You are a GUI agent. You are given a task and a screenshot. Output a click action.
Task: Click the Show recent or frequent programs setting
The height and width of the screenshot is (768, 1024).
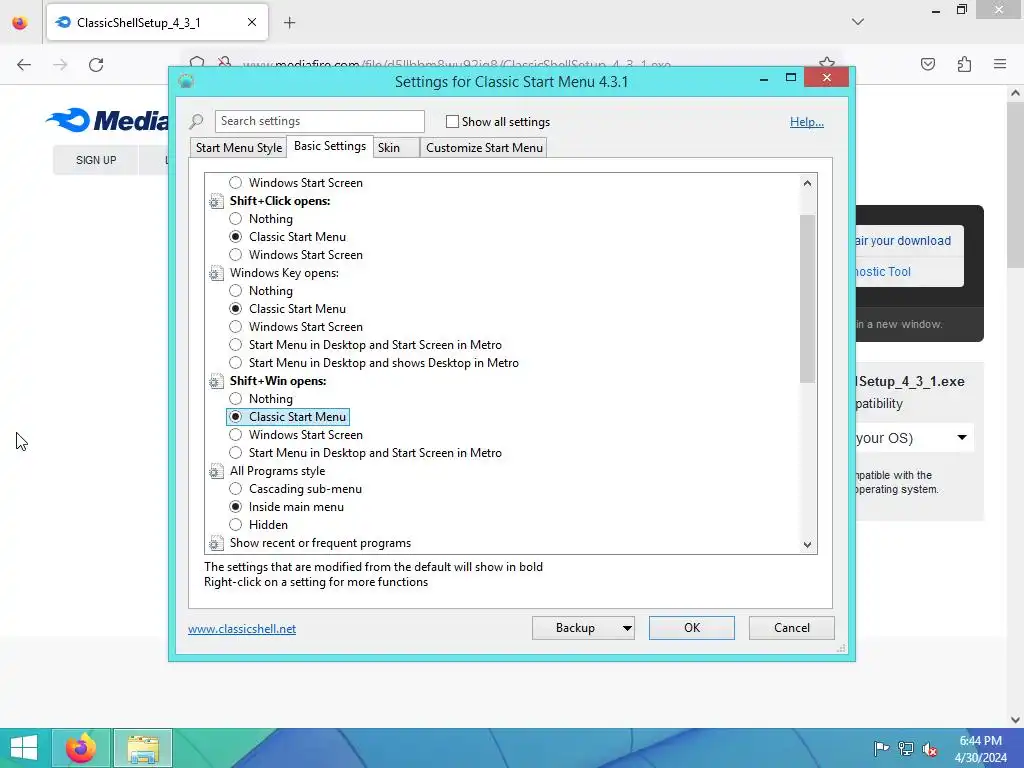pos(320,543)
